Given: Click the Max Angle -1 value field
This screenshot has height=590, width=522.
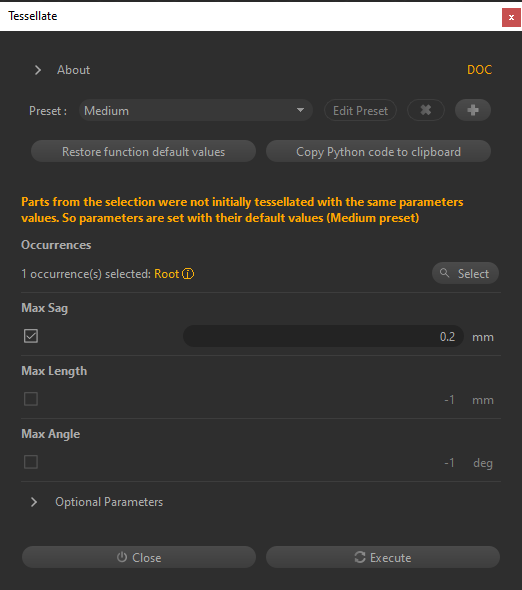Looking at the screenshot, I should click(x=323, y=462).
